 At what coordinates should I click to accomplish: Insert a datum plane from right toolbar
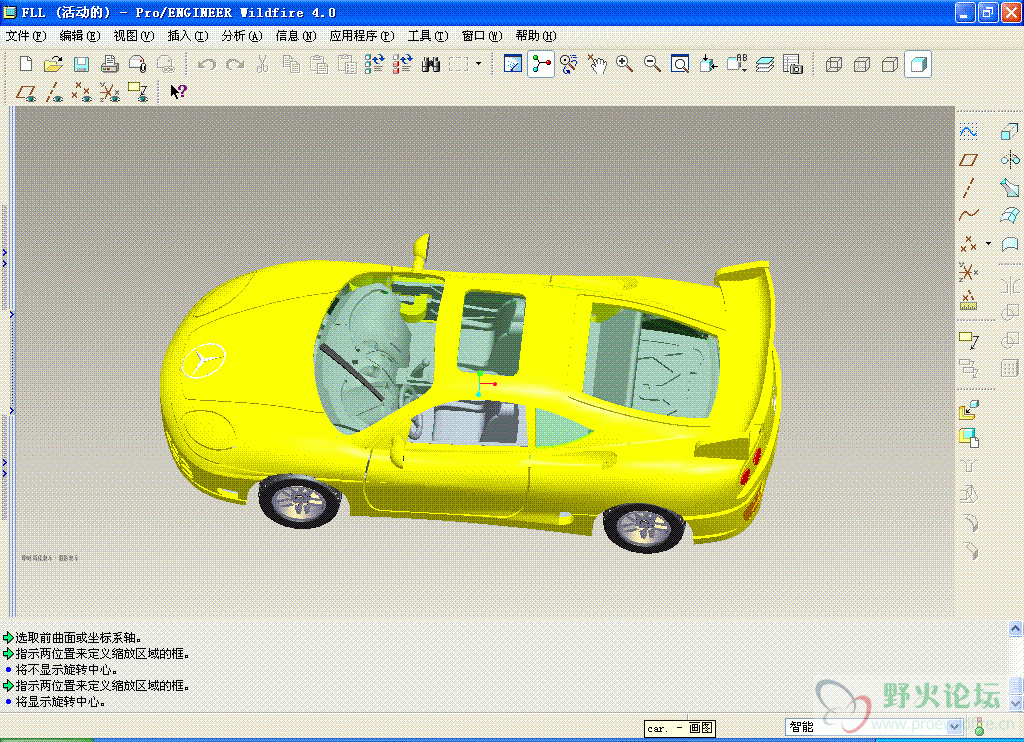click(968, 160)
